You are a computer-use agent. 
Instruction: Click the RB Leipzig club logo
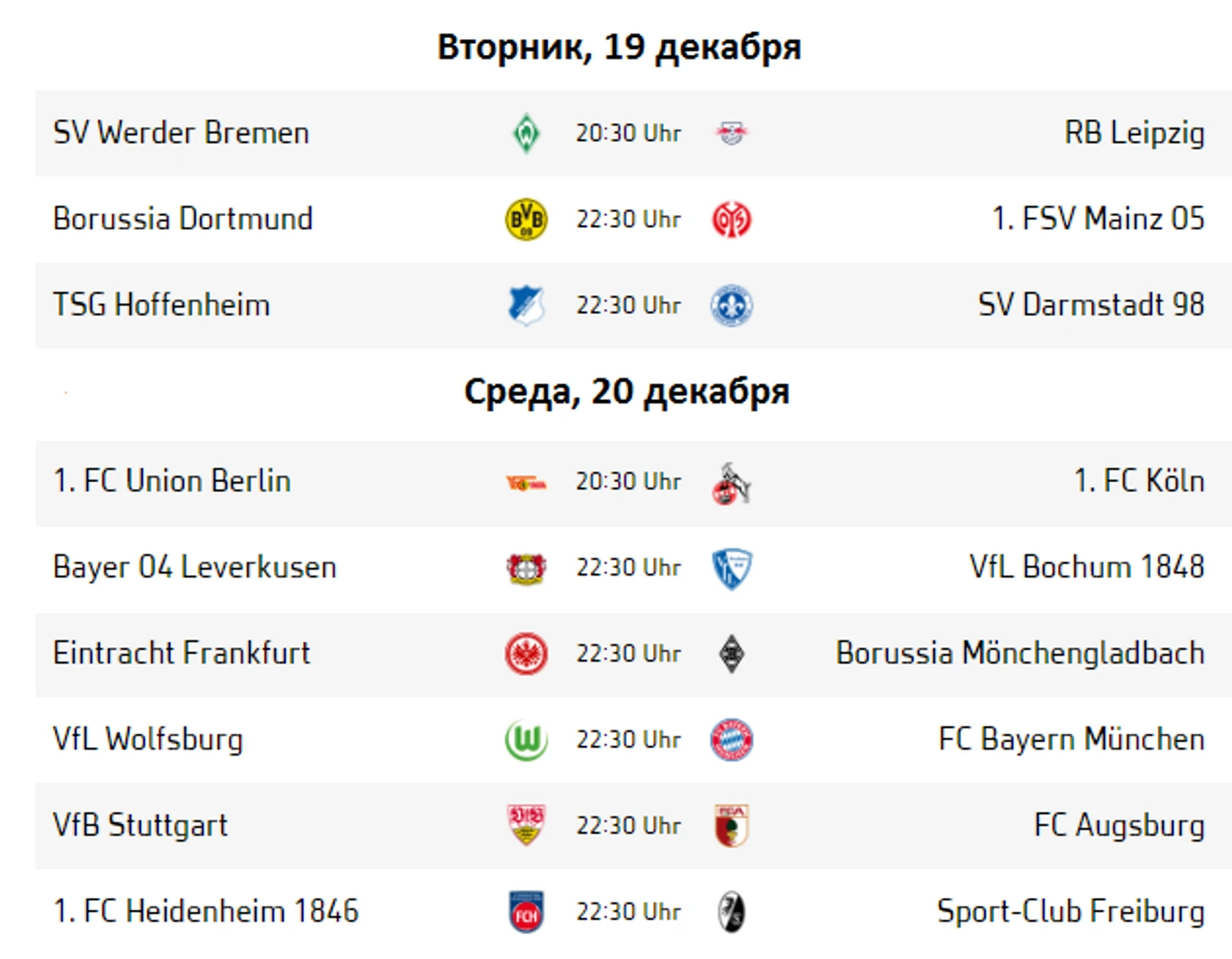(732, 133)
